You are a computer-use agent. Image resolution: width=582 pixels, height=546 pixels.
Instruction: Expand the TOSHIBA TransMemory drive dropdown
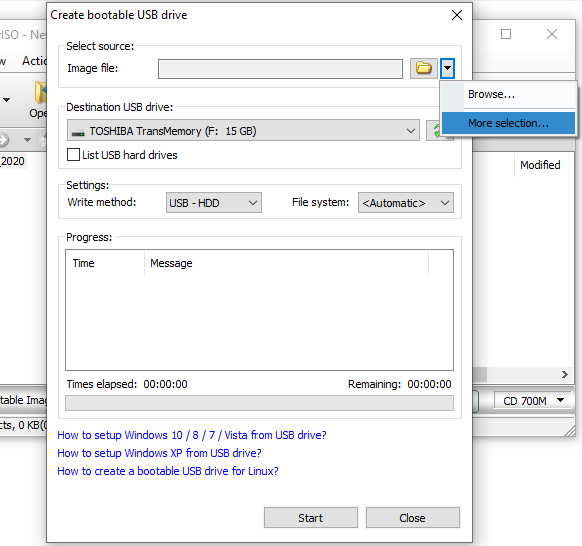tap(243, 131)
